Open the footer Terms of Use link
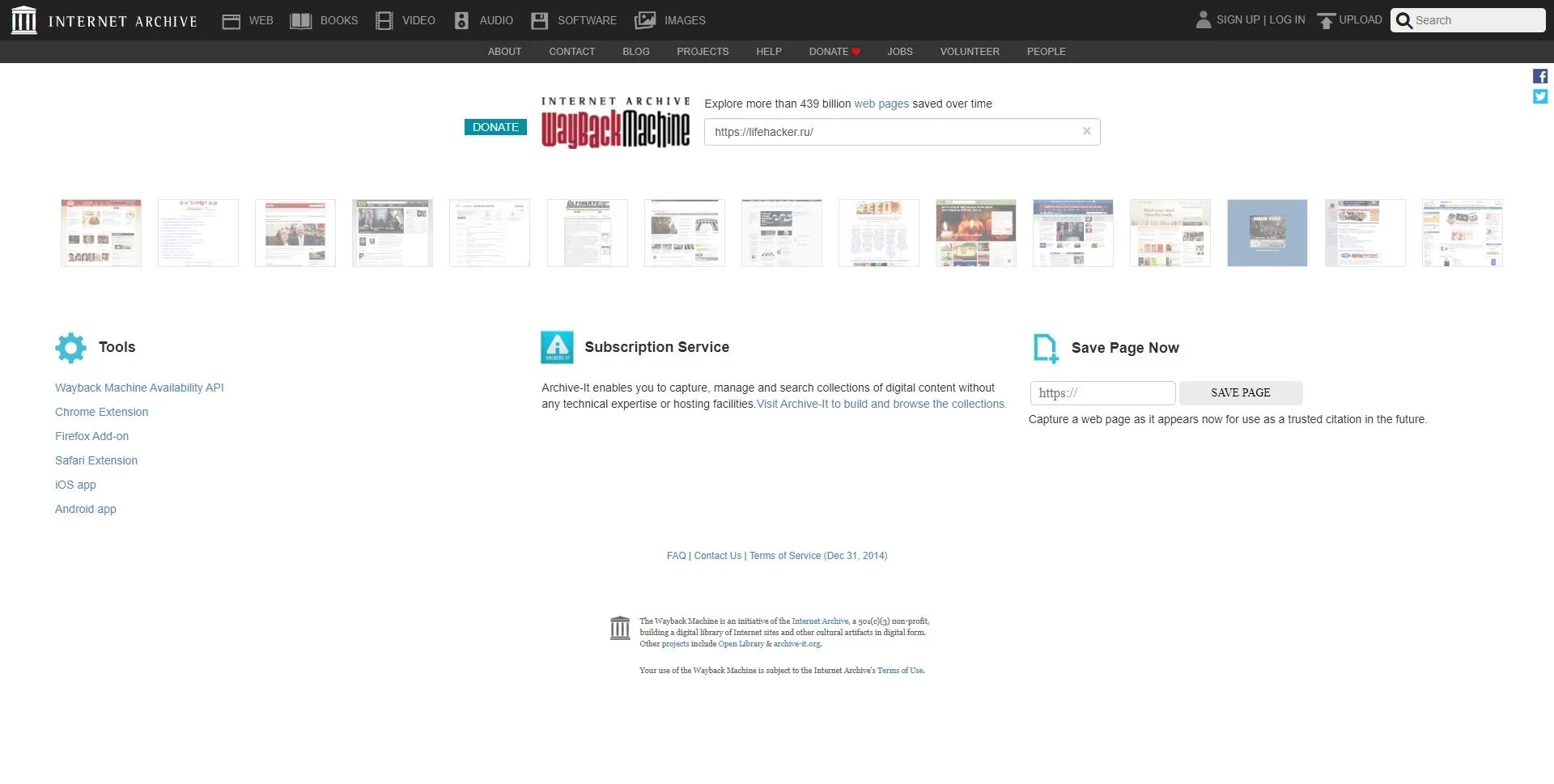1554x784 pixels. tap(900, 671)
